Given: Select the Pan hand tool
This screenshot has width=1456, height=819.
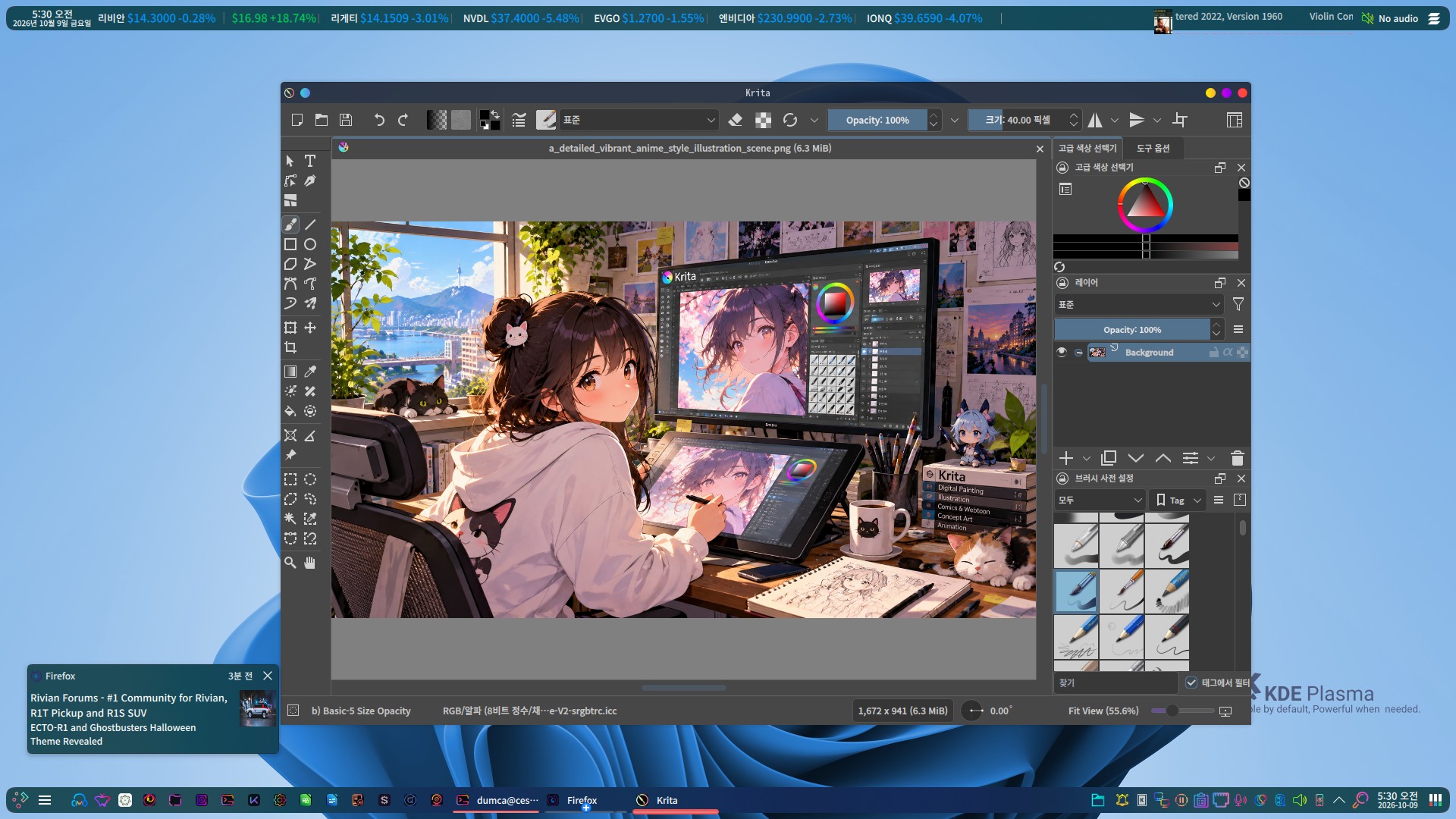Looking at the screenshot, I should click(310, 563).
